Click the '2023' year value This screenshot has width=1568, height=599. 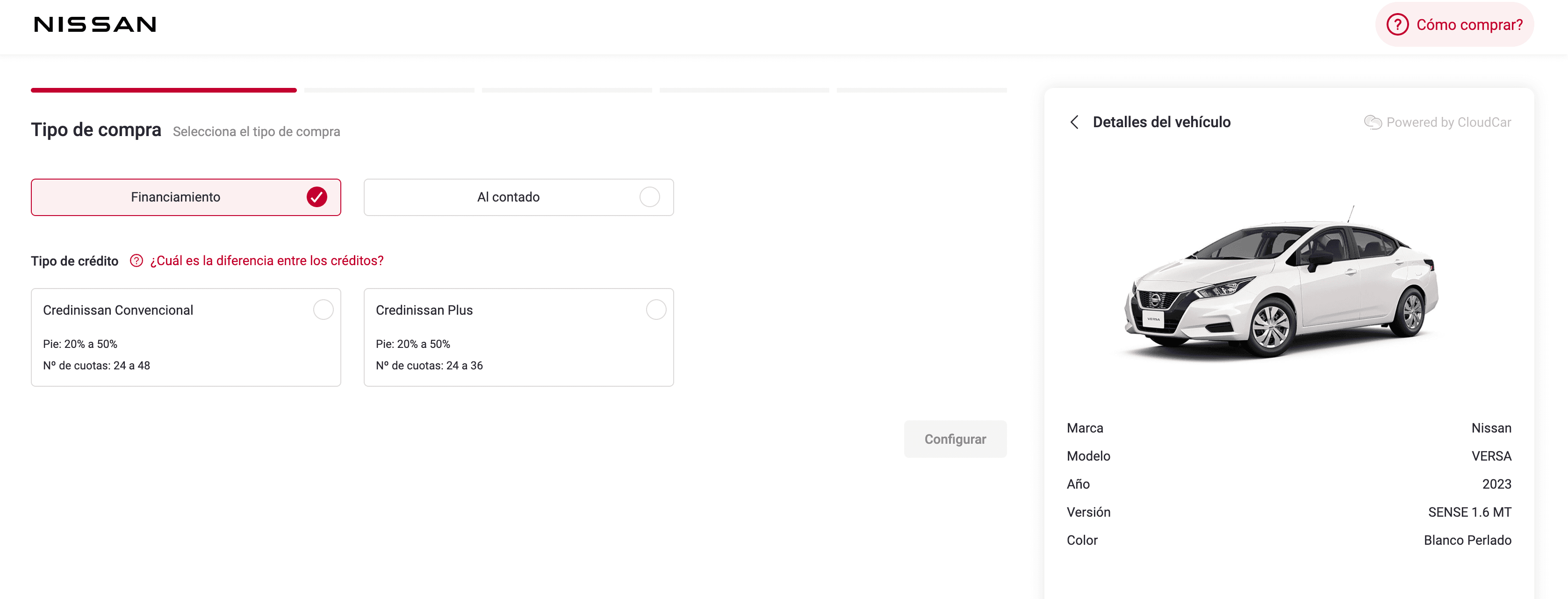[1497, 484]
